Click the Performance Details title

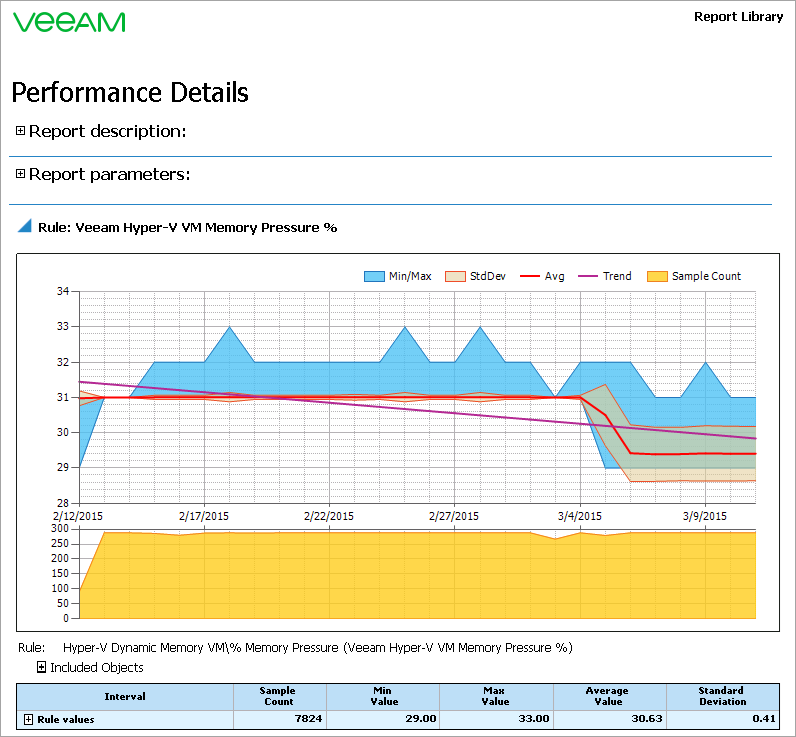coord(130,92)
